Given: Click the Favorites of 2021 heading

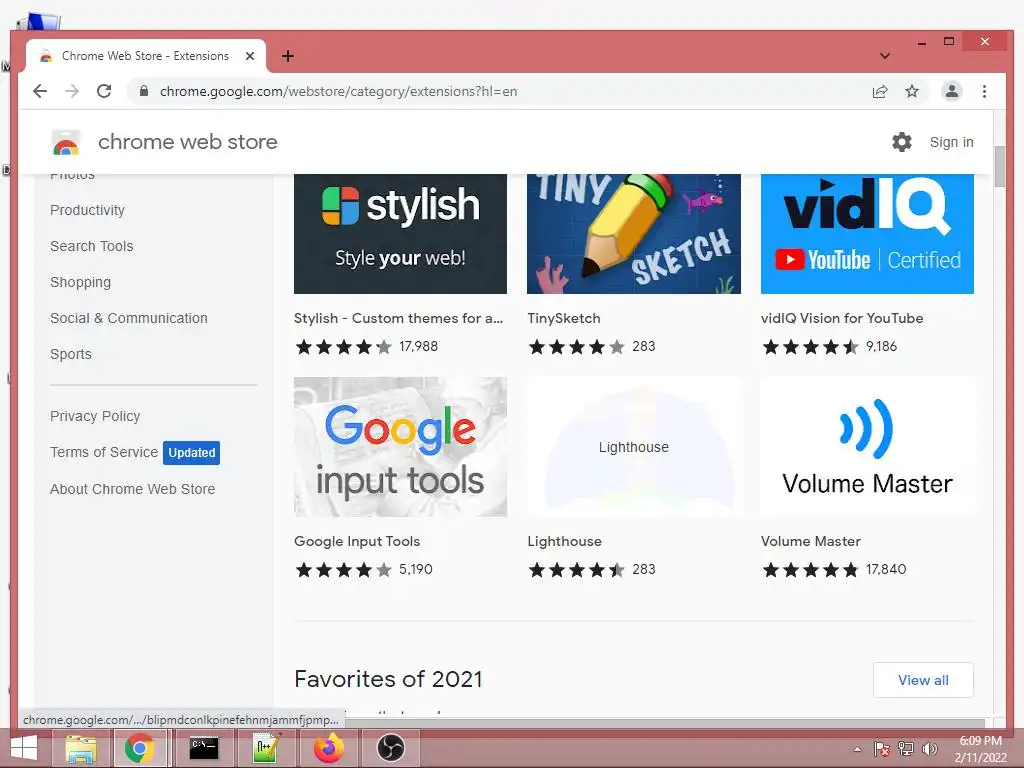Looking at the screenshot, I should 389,679.
